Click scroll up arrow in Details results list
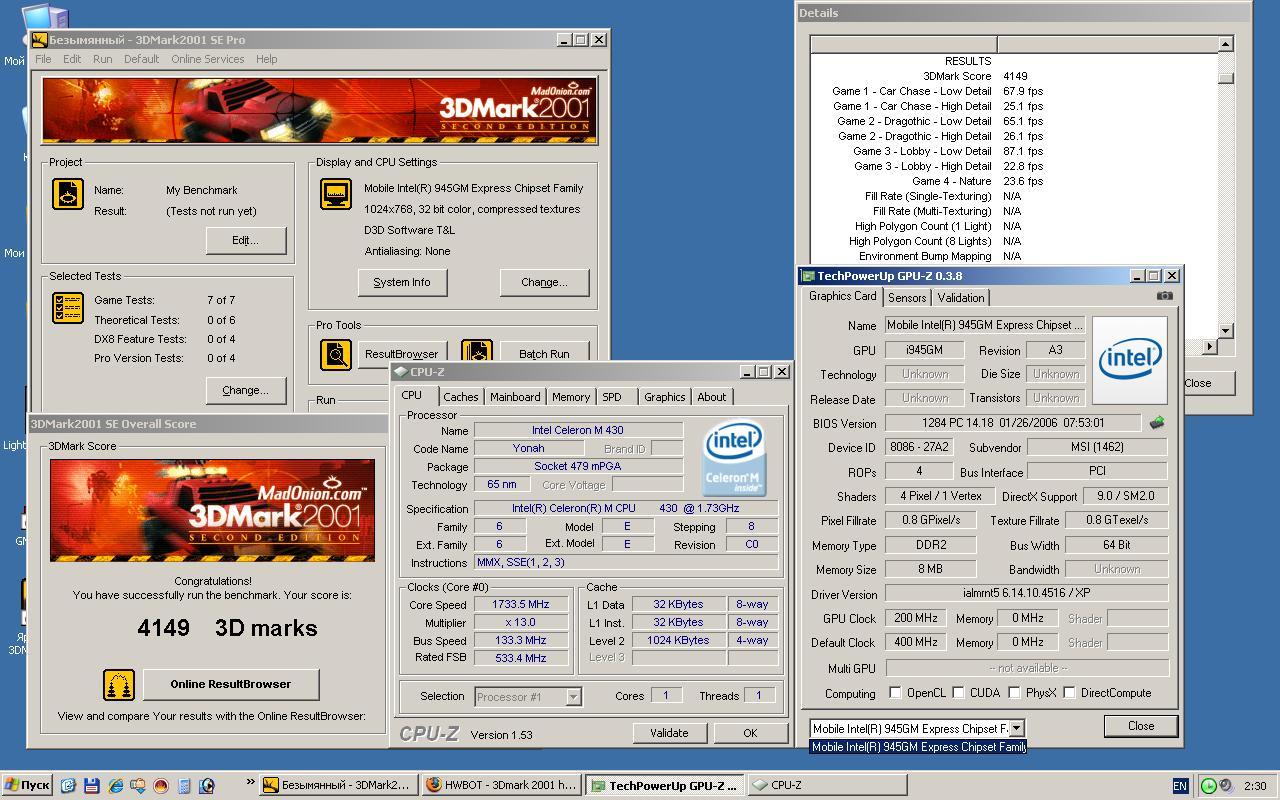 pos(1225,44)
